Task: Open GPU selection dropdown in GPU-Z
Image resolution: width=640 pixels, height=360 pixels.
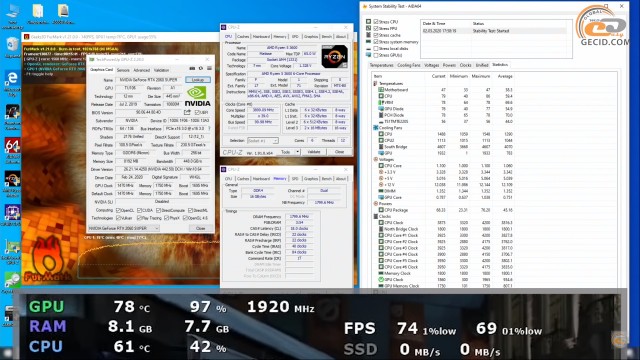Action: click(x=124, y=228)
